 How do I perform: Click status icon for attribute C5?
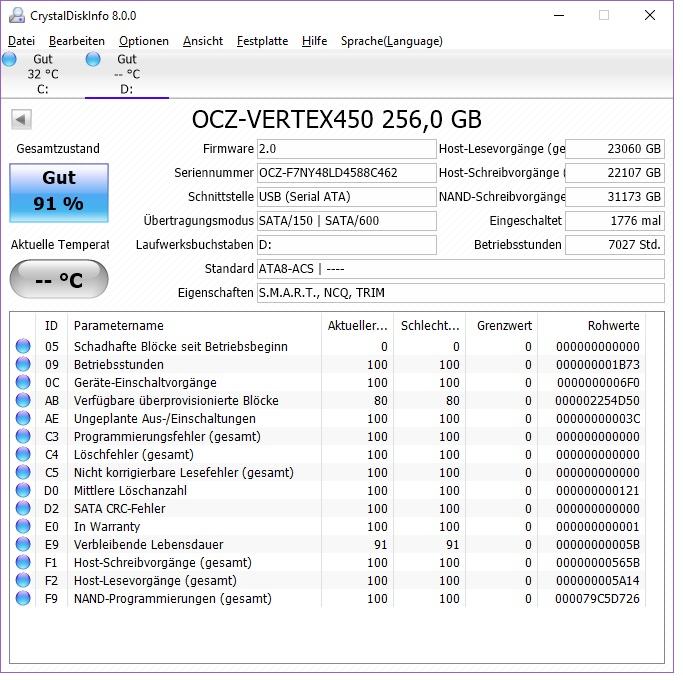(23, 472)
